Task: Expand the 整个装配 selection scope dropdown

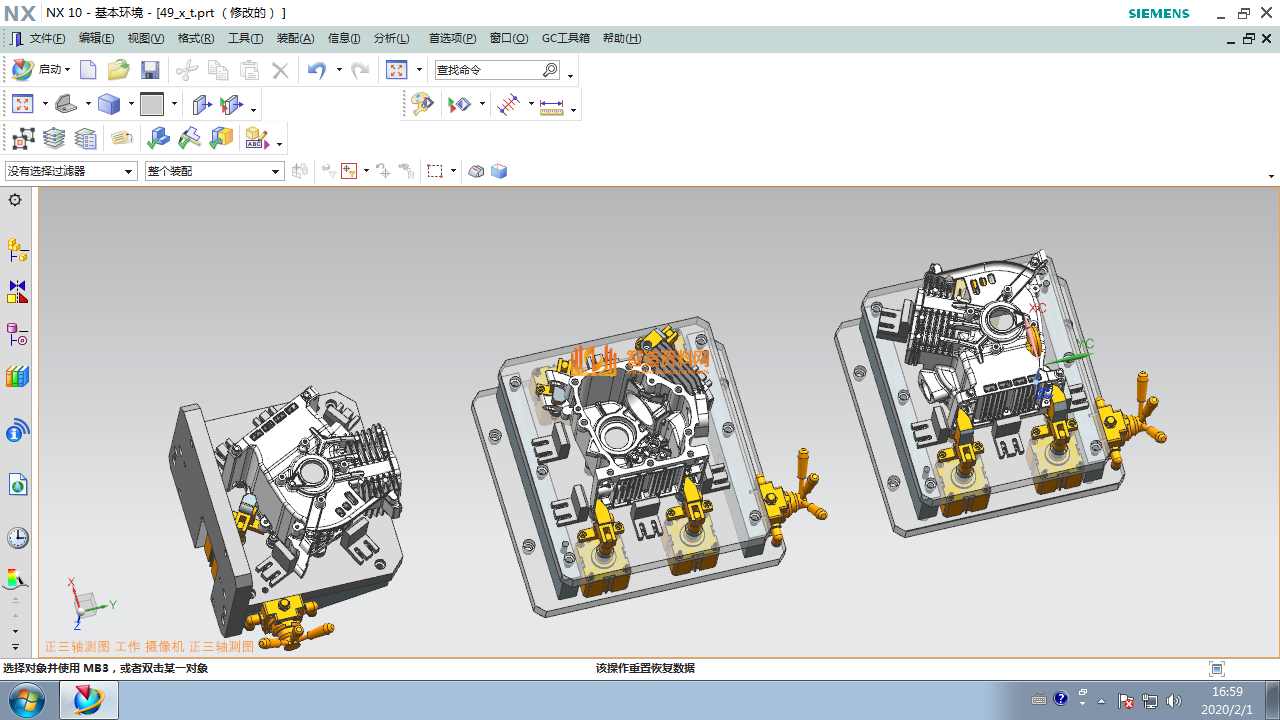Action: (x=276, y=172)
